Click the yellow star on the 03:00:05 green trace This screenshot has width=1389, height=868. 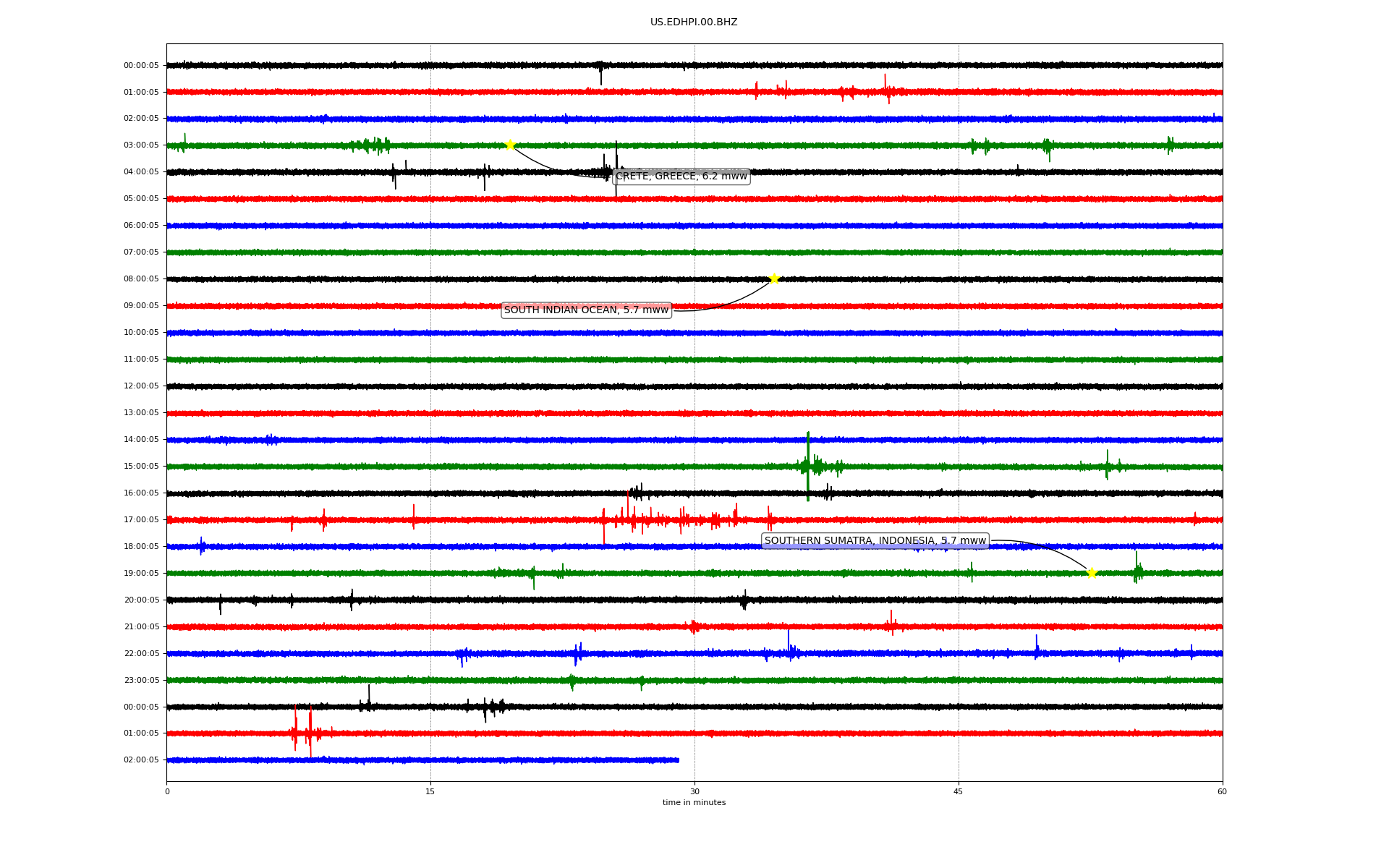point(510,145)
